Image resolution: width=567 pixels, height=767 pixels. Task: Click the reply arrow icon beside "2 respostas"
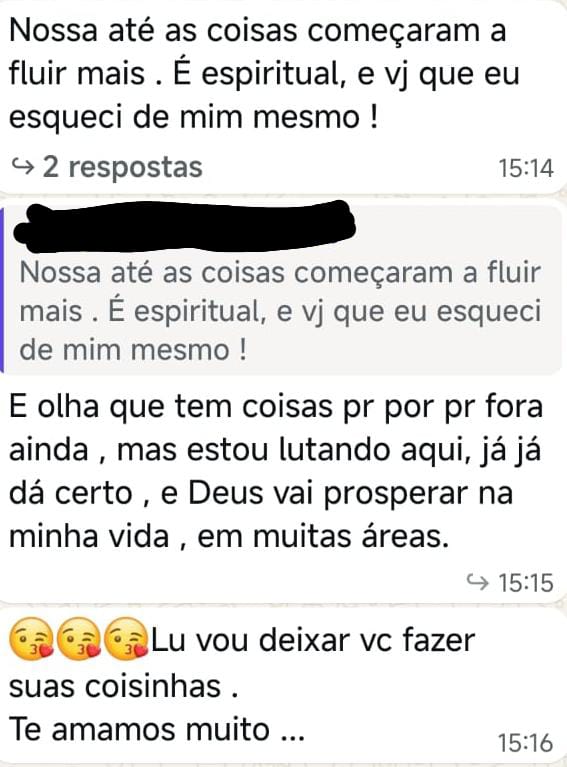click(23, 168)
